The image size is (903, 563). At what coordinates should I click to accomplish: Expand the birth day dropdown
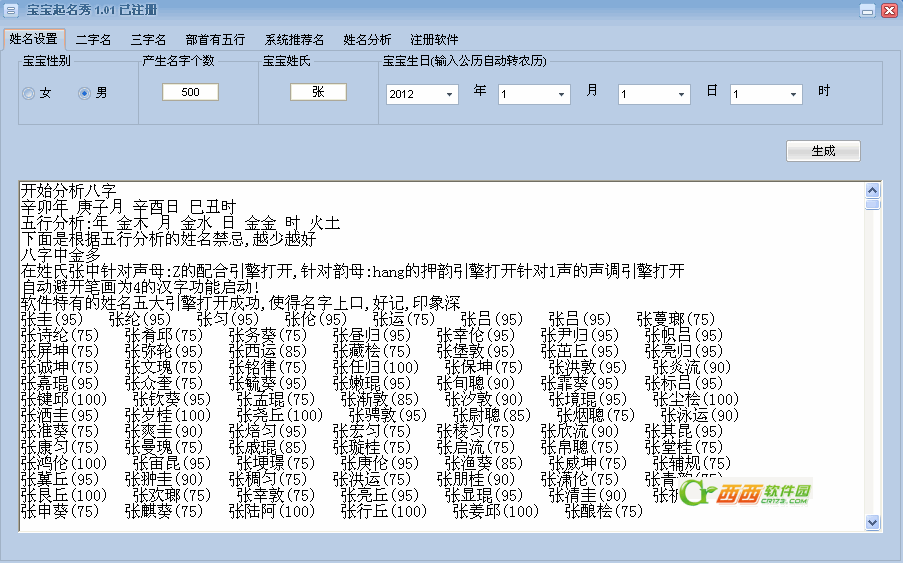681,95
